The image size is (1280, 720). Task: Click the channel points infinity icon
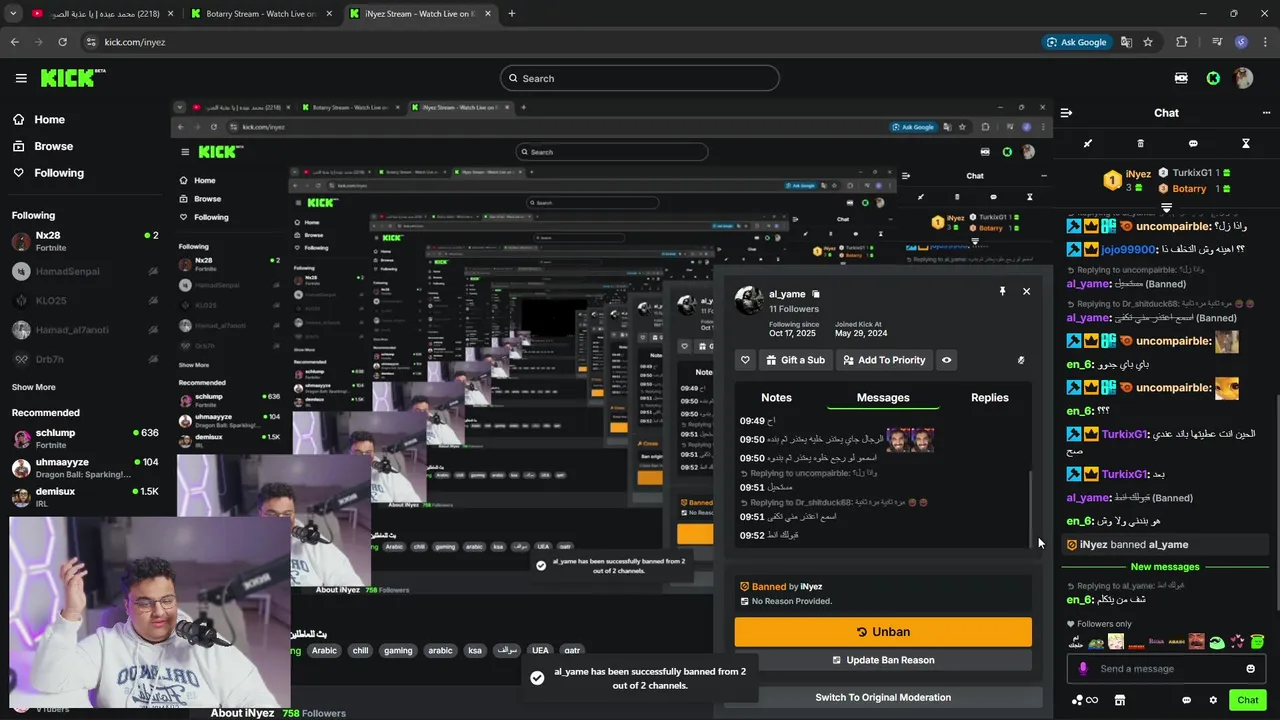point(1085,700)
